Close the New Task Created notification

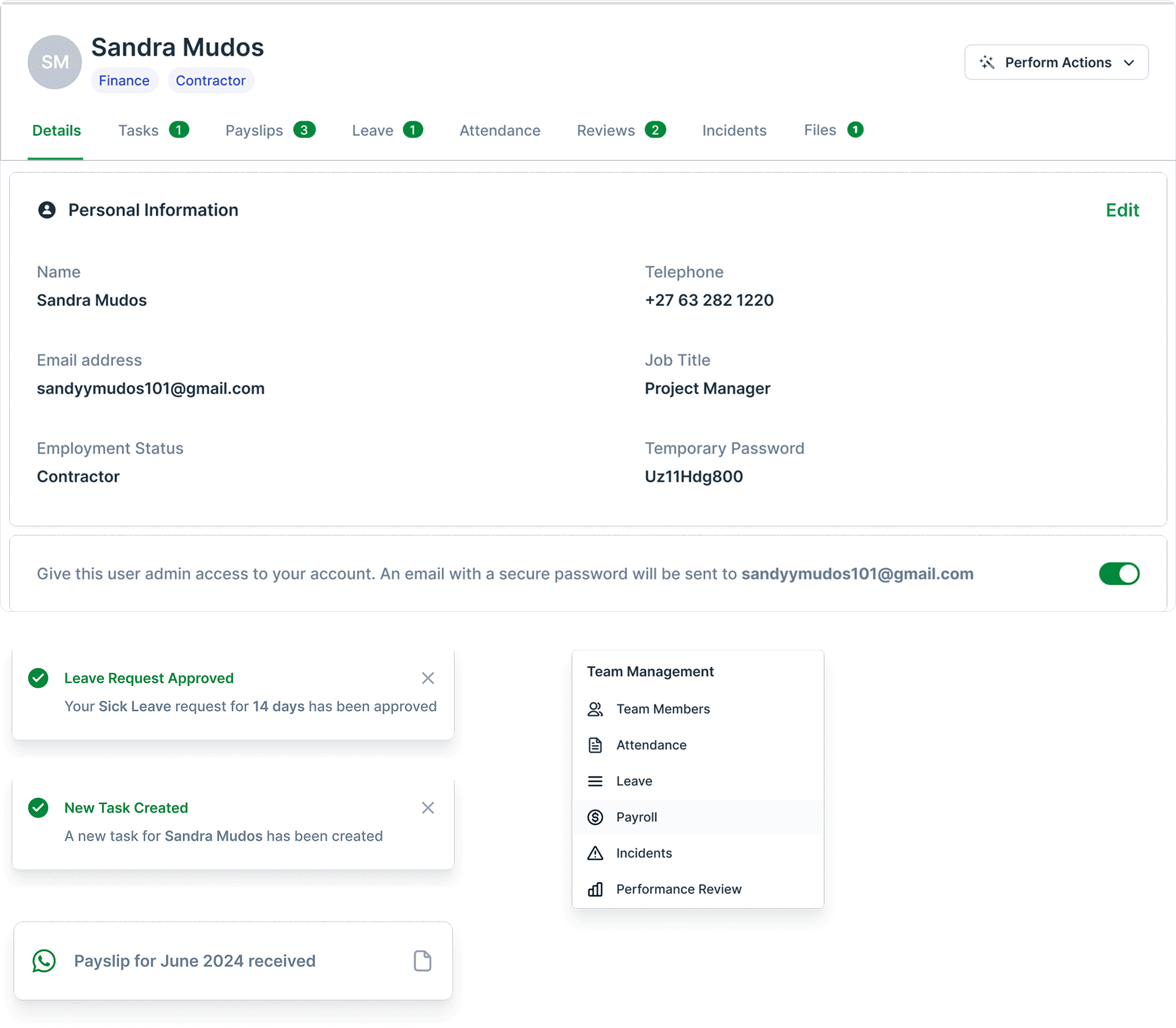[428, 808]
